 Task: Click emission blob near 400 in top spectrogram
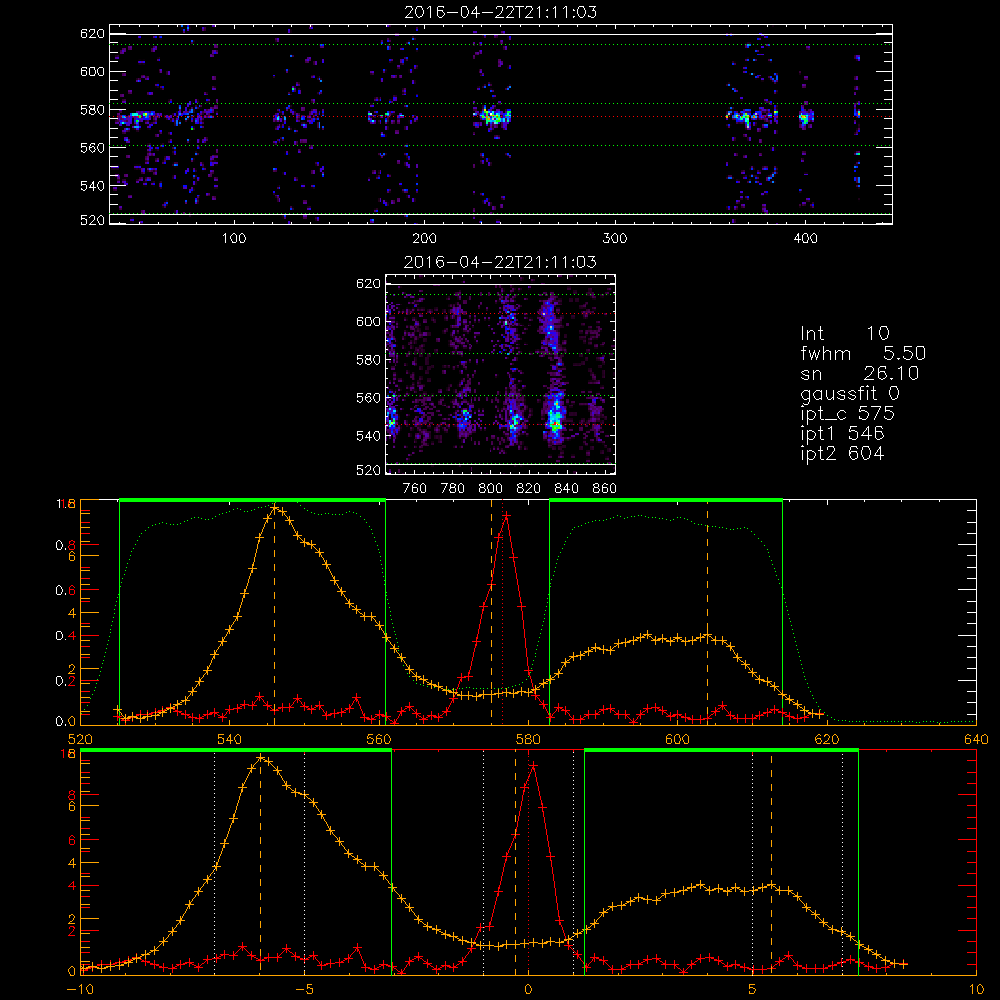[x=806, y=117]
